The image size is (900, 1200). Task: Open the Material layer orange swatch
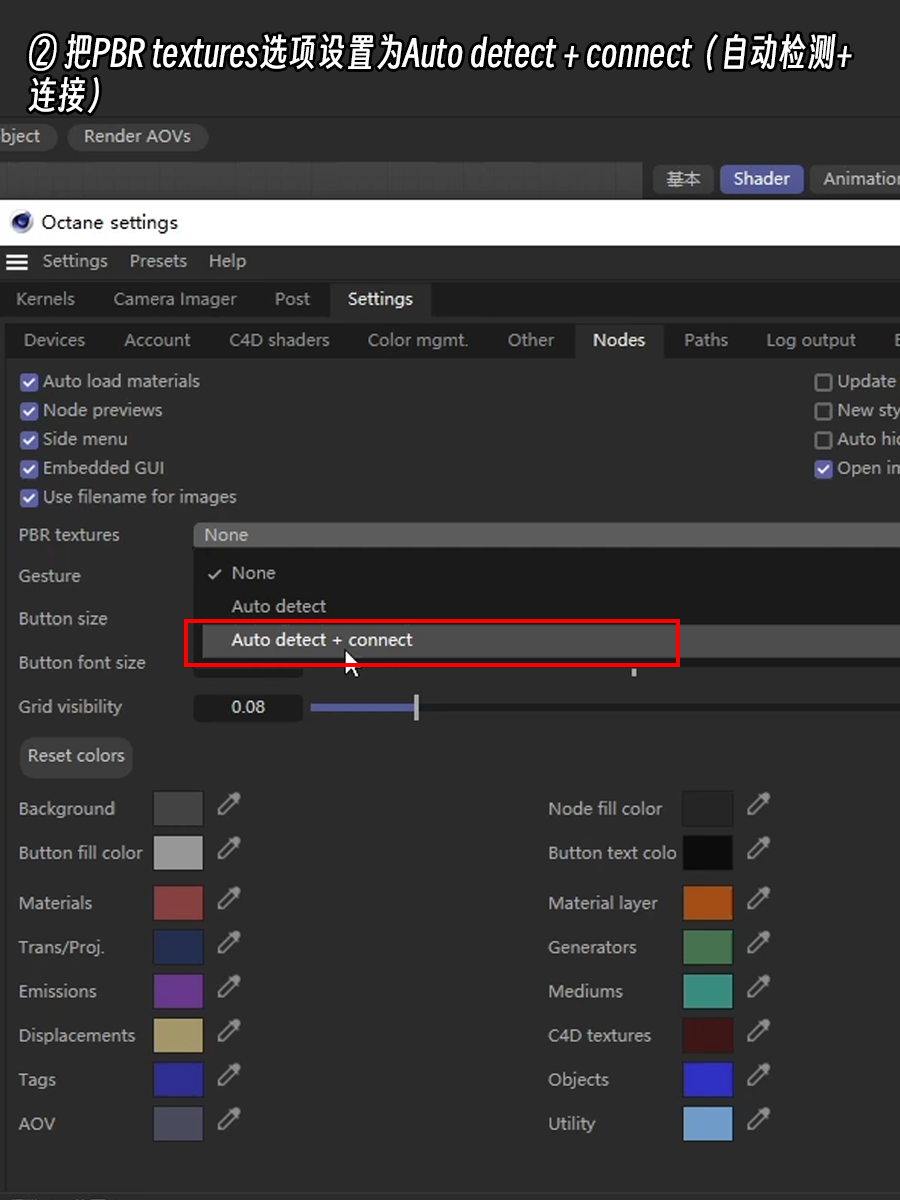pos(708,903)
